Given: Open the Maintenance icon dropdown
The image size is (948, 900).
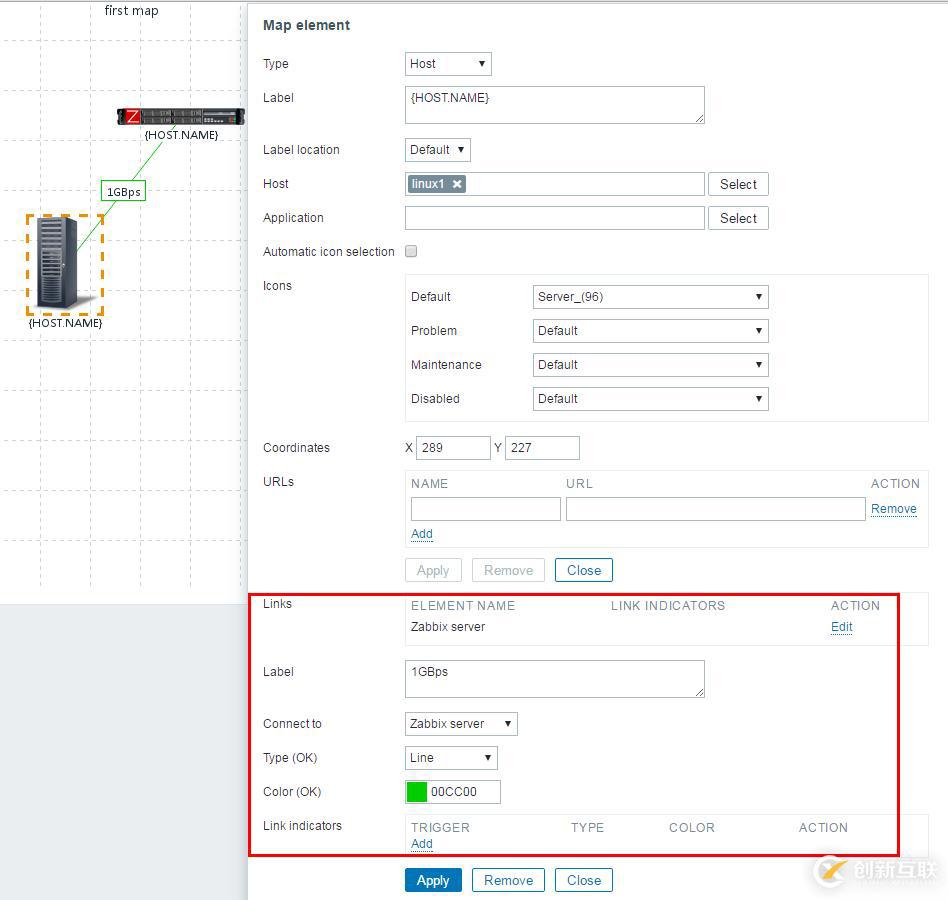Looking at the screenshot, I should point(650,364).
